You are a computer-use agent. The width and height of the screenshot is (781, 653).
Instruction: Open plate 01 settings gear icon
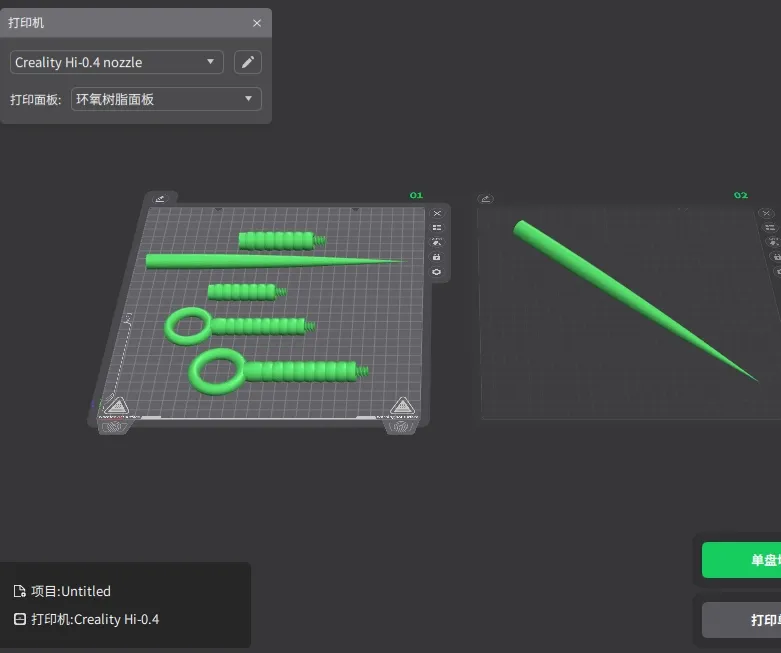(x=437, y=272)
